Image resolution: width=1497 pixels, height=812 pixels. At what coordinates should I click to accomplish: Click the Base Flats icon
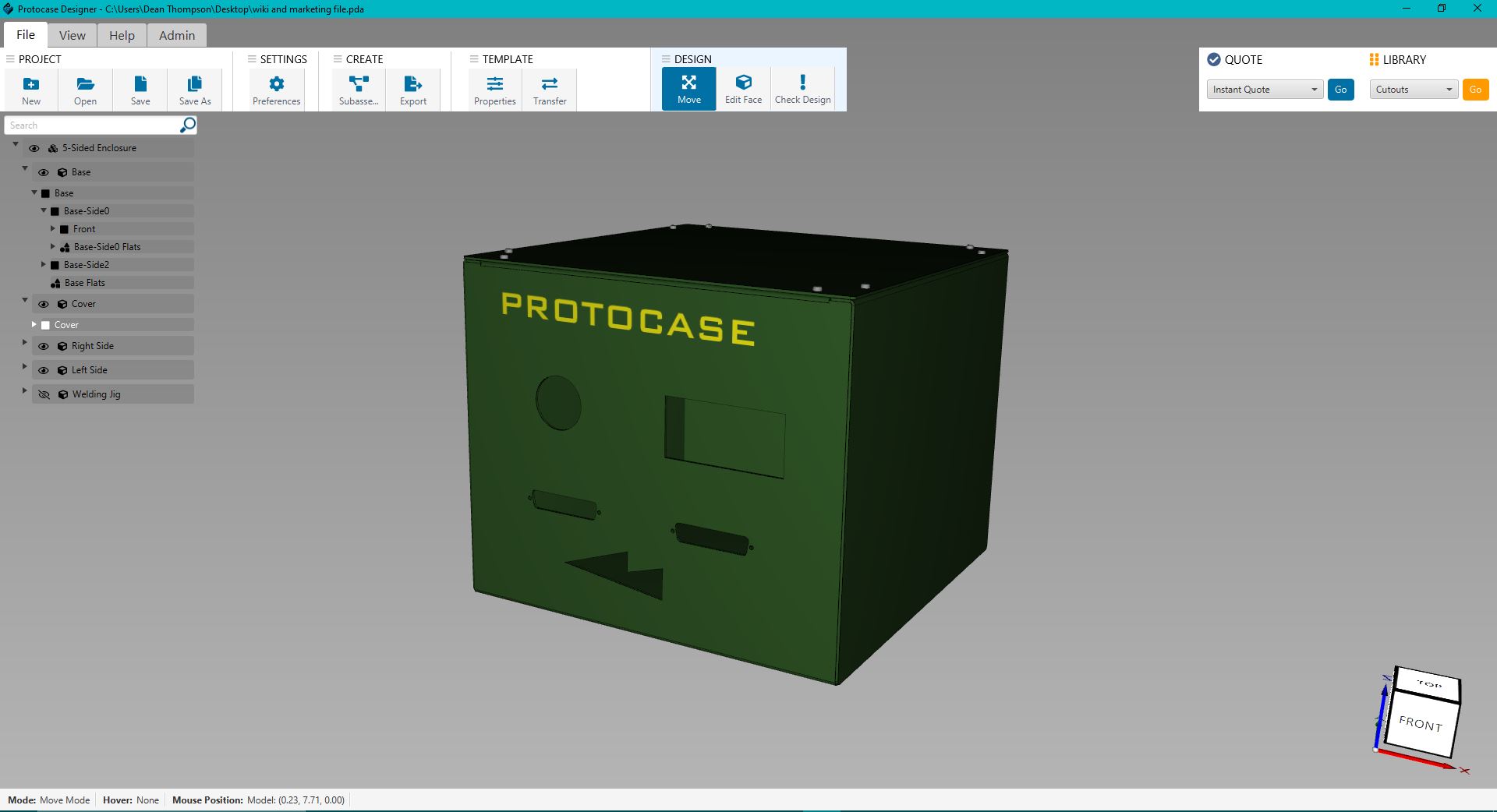55,283
